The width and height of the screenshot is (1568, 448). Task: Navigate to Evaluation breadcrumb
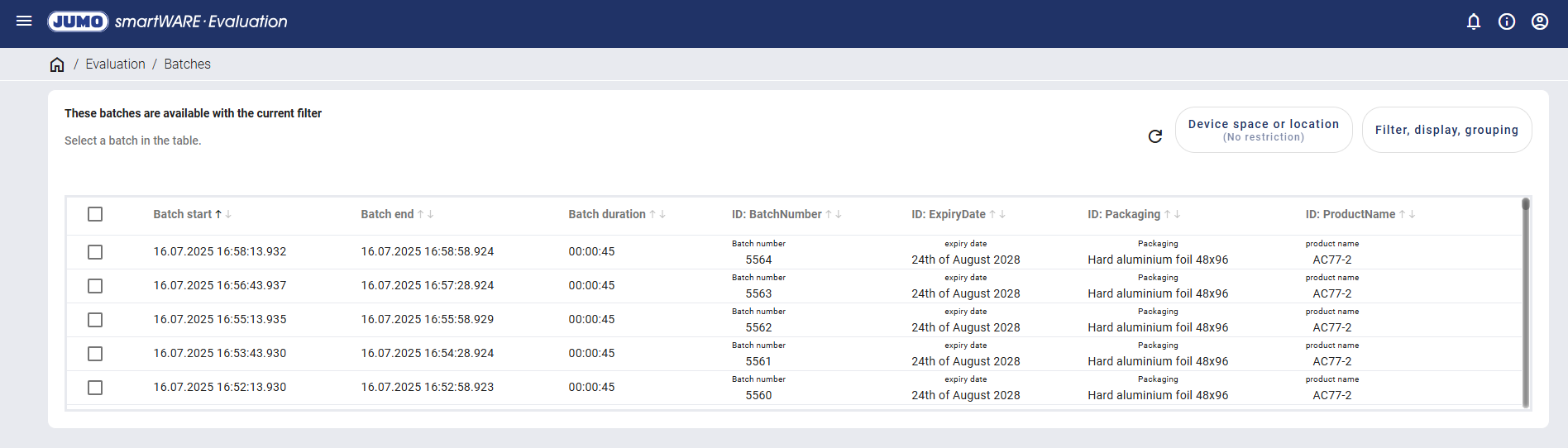[115, 64]
